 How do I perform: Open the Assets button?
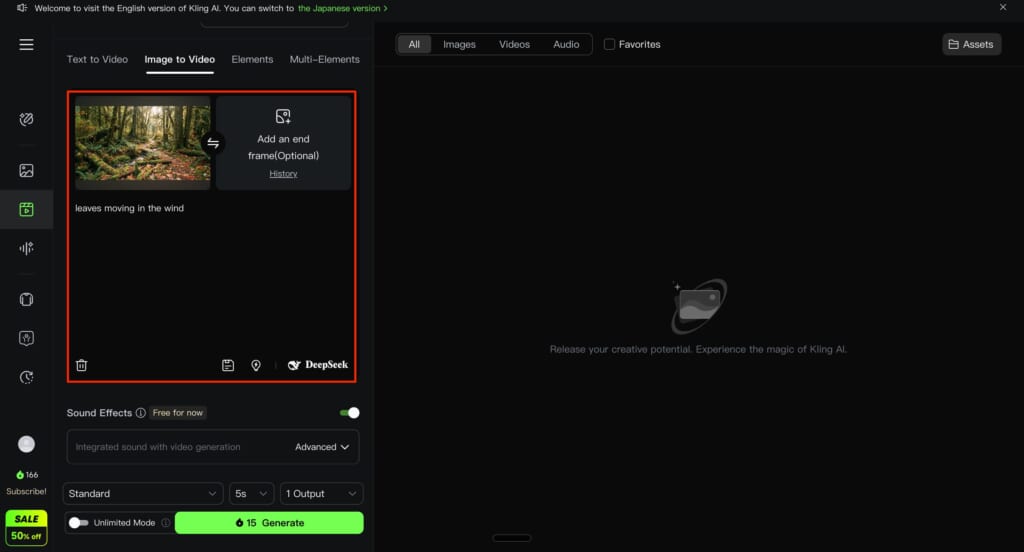coord(971,44)
